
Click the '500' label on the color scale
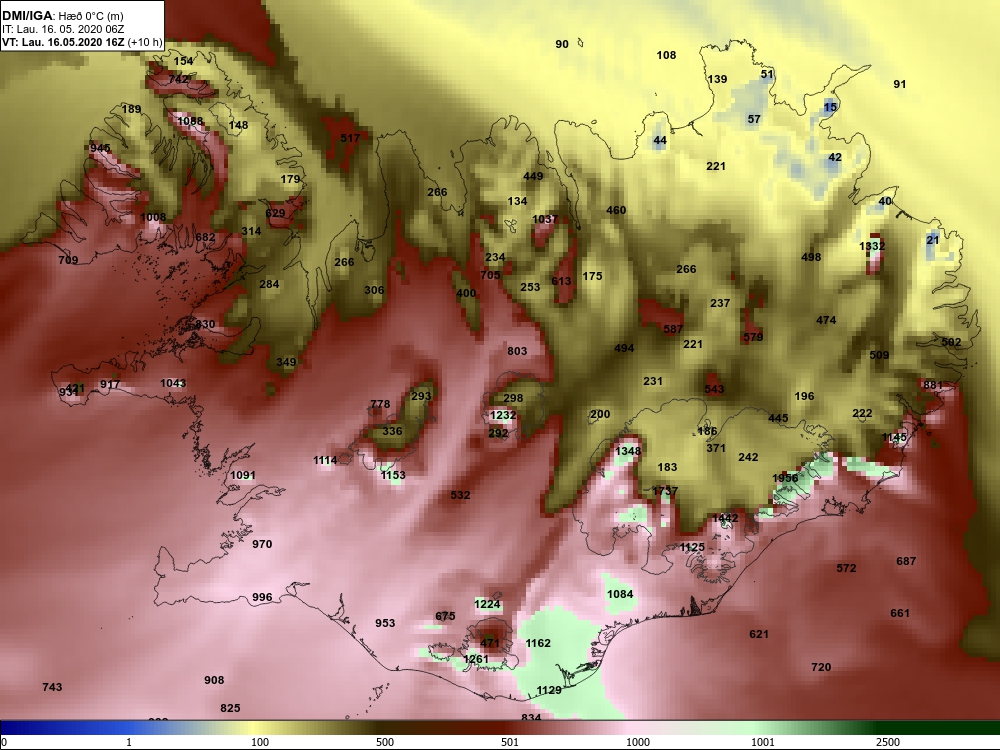[385, 742]
